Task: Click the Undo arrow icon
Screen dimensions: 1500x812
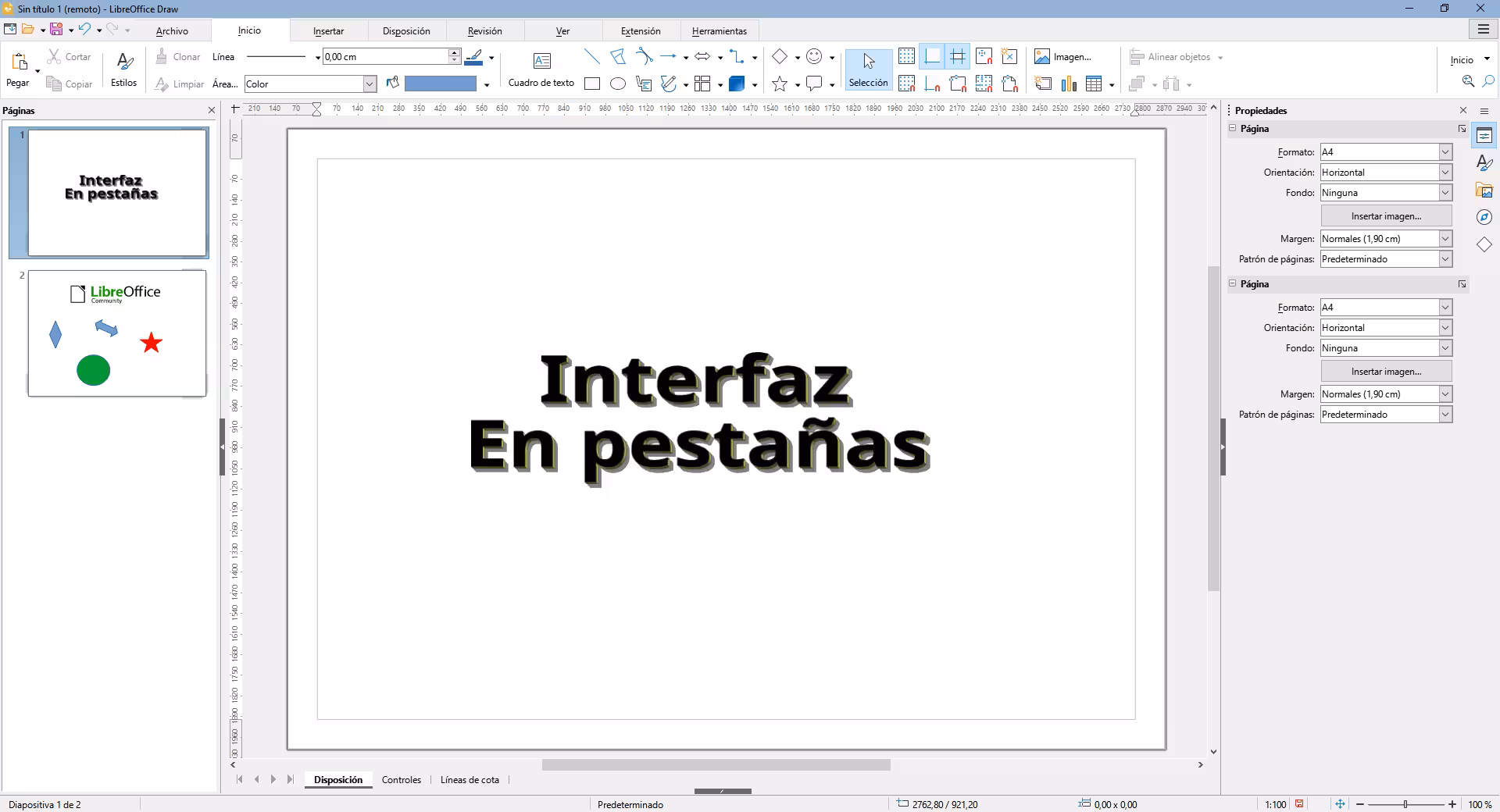Action: pos(84,30)
